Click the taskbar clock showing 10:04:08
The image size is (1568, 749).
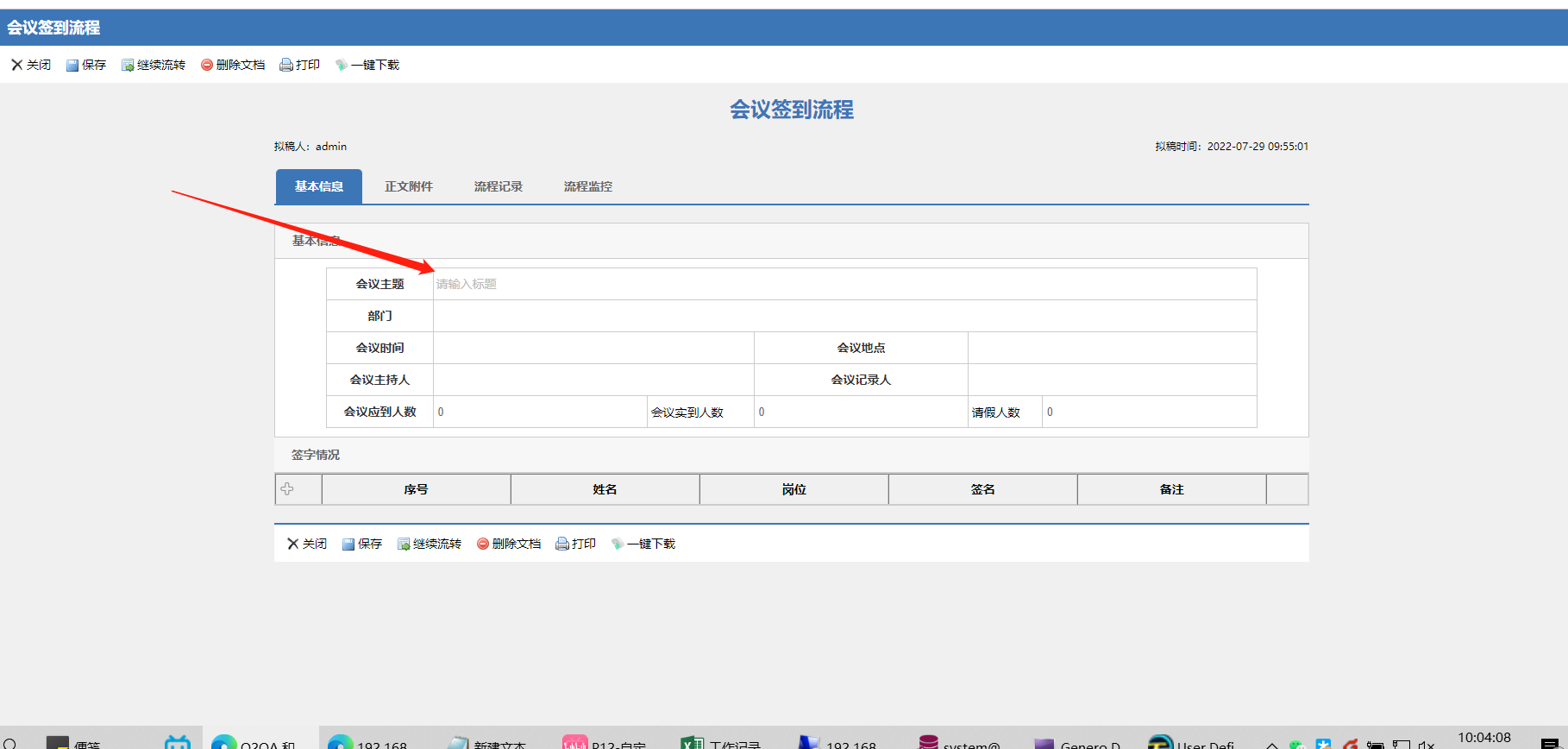(1484, 738)
